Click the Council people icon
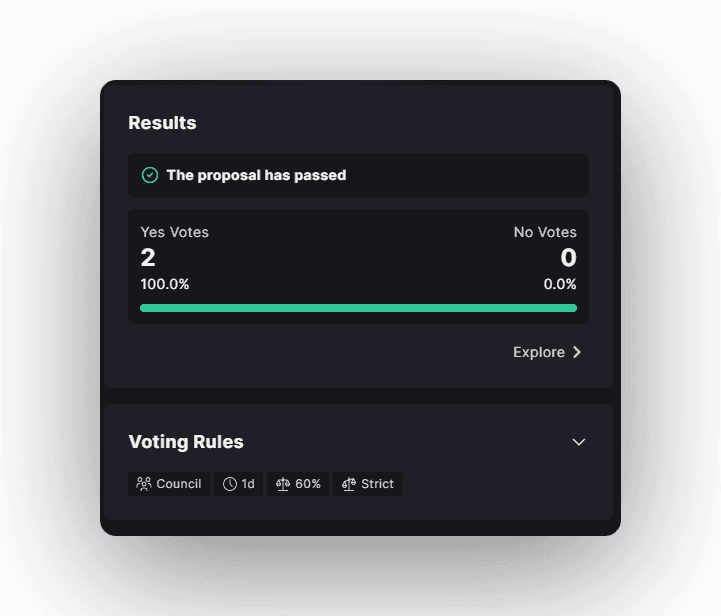The image size is (721, 616). (x=145, y=484)
